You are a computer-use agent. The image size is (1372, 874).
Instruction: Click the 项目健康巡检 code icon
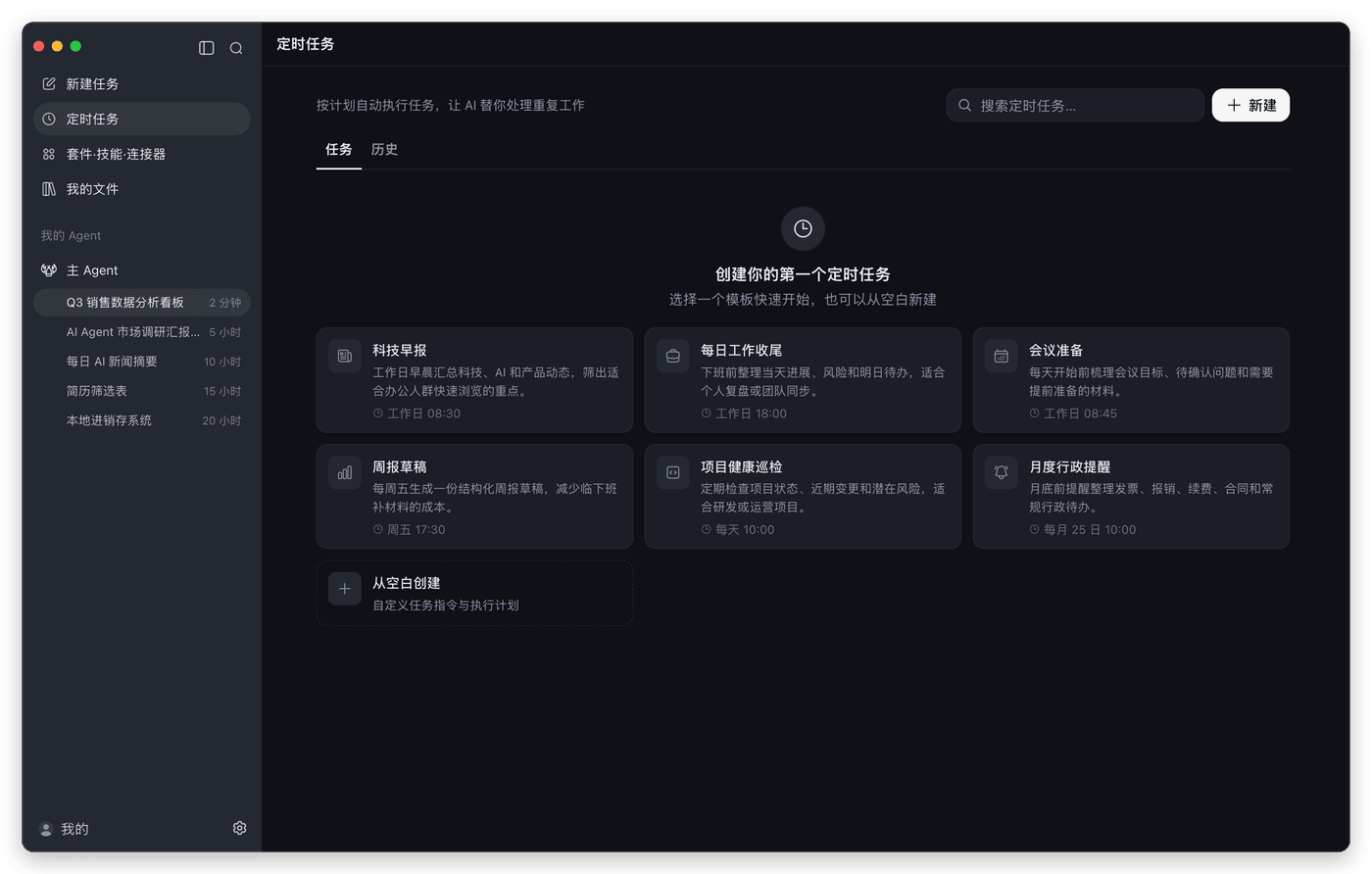coord(673,472)
